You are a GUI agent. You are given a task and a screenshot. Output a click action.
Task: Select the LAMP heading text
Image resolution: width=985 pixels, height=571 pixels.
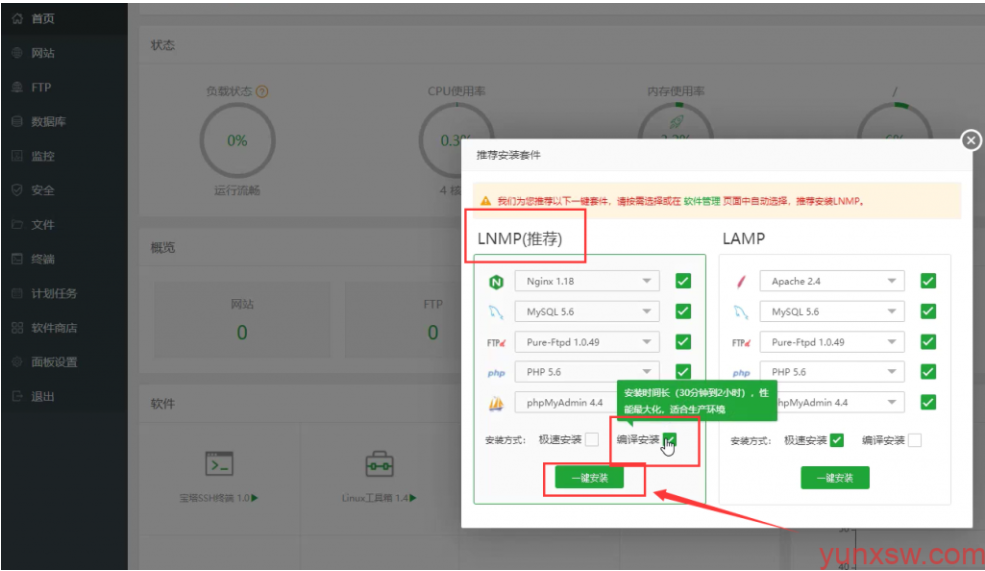744,239
